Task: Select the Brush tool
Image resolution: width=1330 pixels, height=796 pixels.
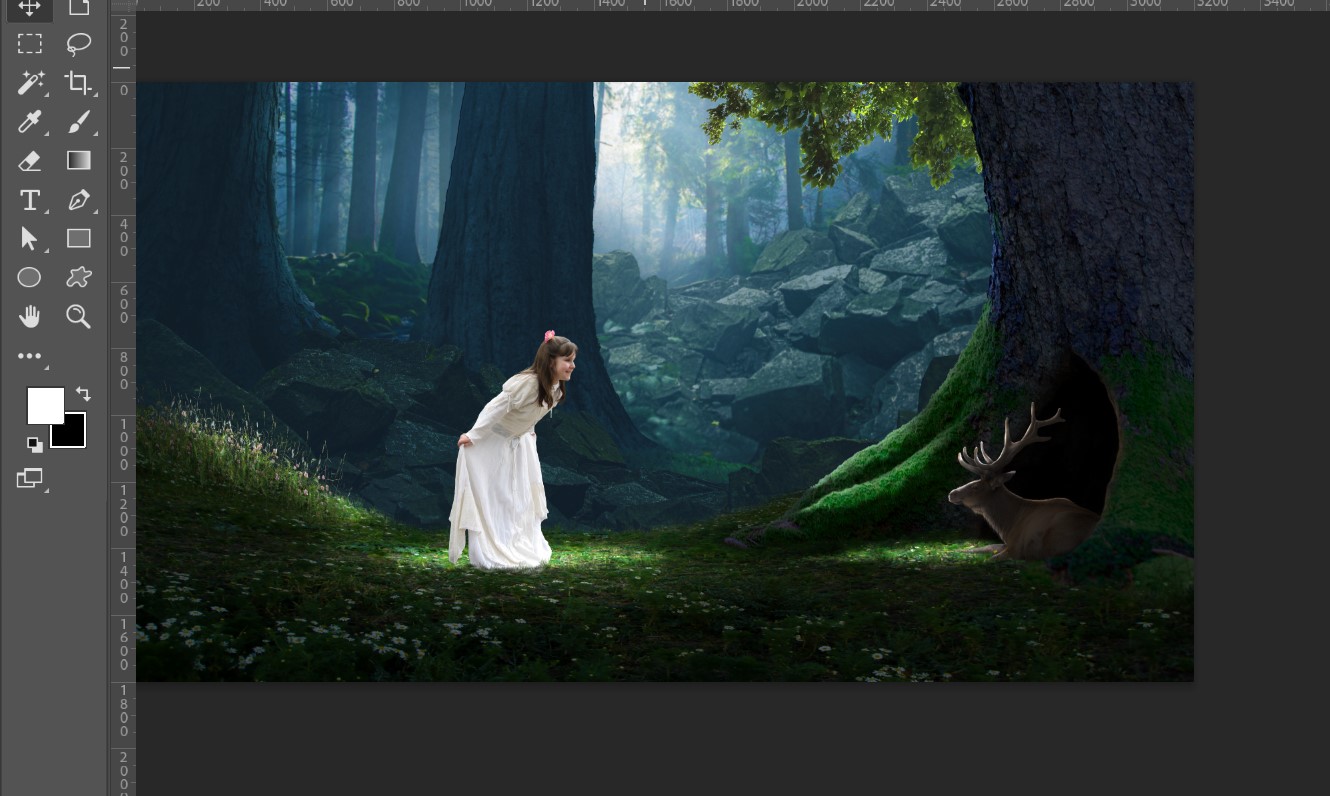Action: pos(79,122)
